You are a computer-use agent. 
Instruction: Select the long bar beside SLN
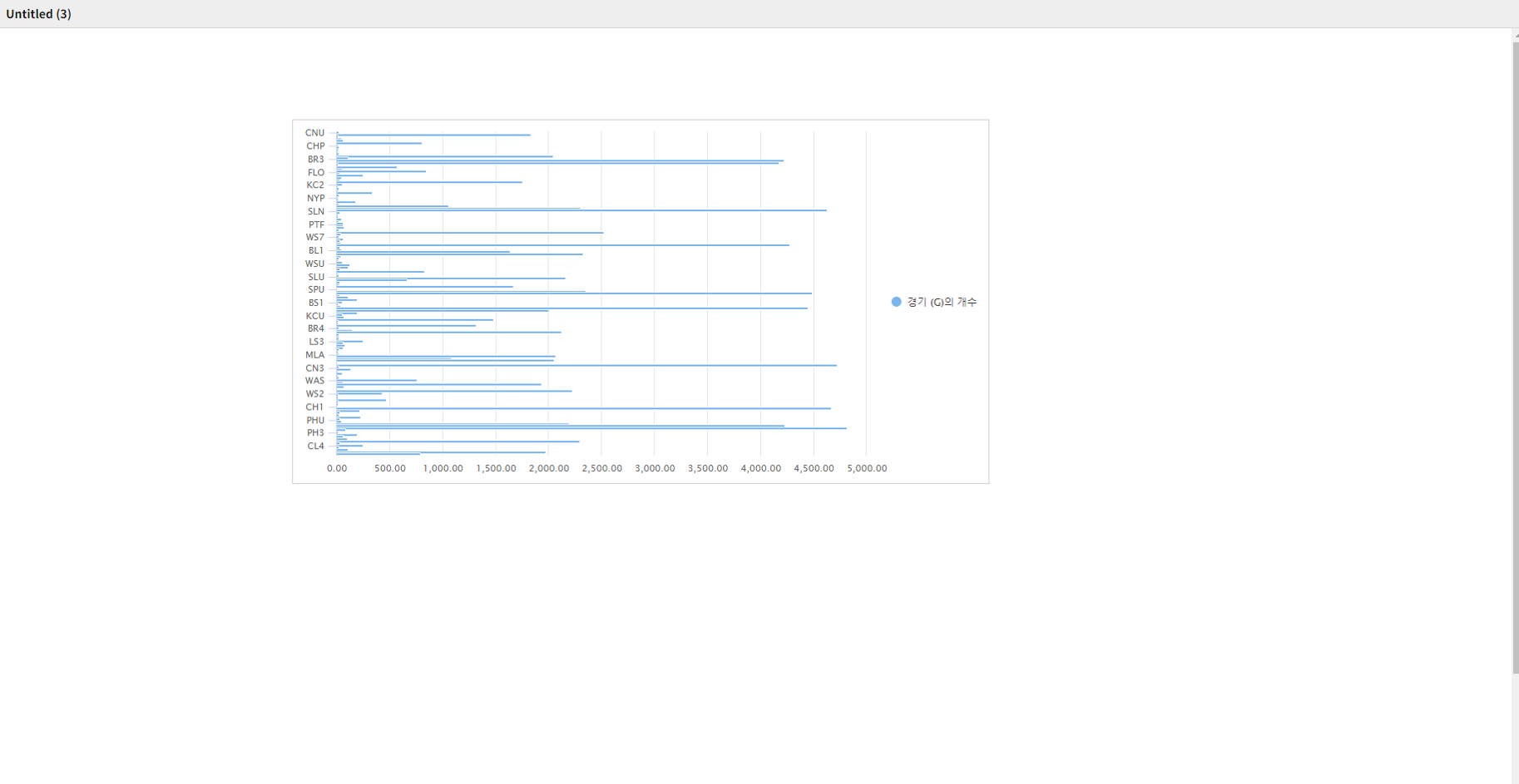581,210
